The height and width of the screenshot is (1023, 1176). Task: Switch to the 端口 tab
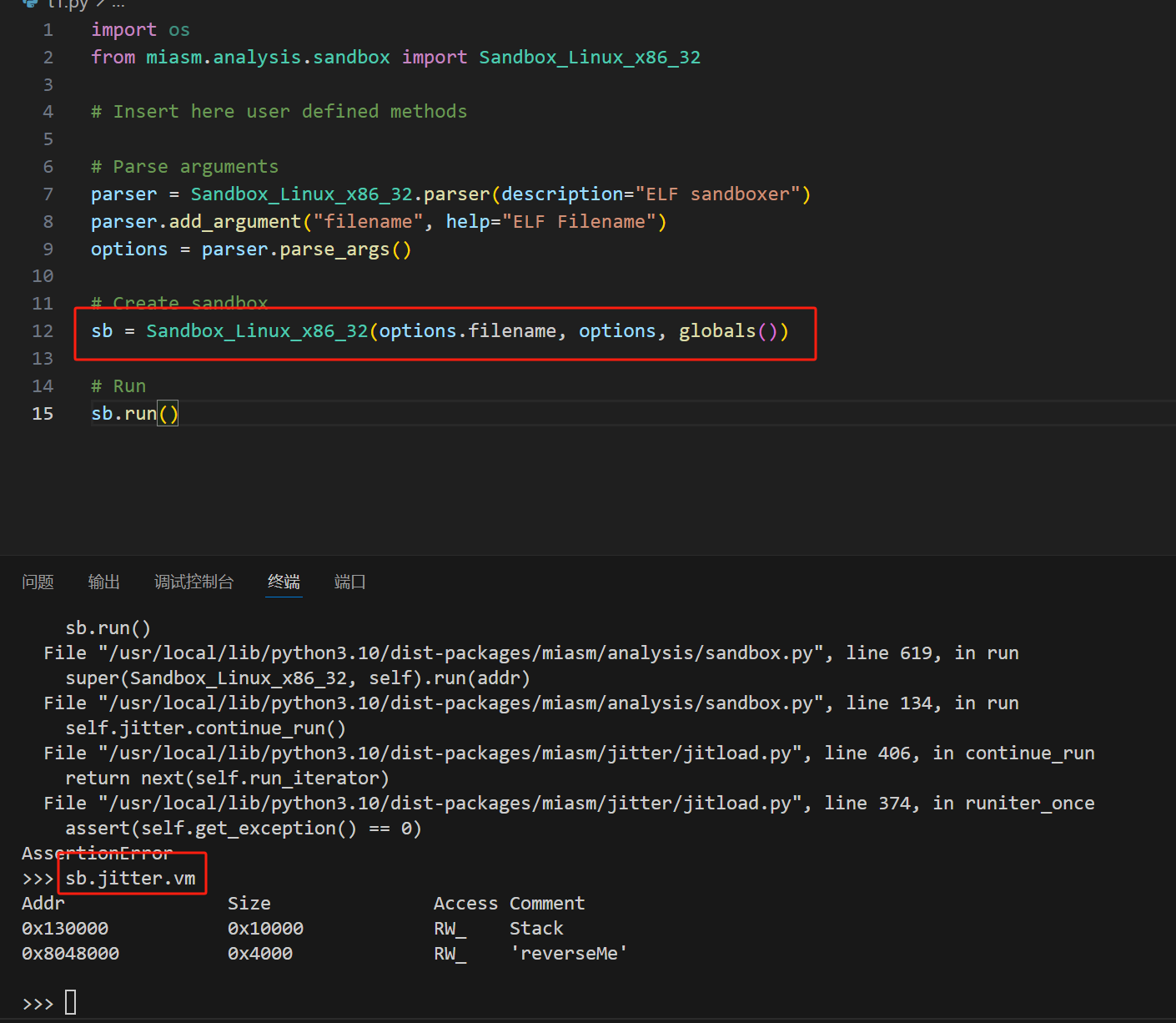(x=350, y=582)
